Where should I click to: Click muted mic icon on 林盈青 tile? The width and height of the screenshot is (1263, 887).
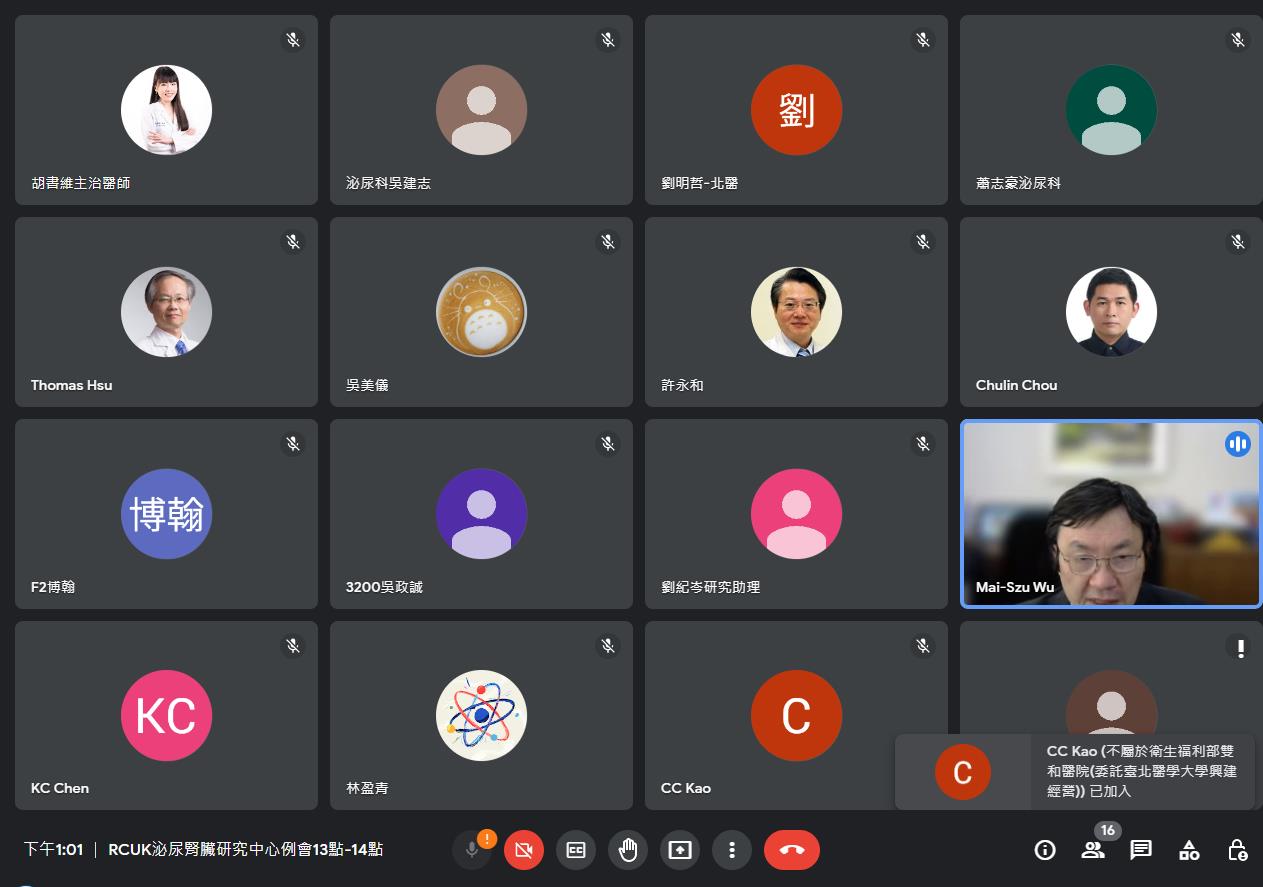[x=608, y=646]
